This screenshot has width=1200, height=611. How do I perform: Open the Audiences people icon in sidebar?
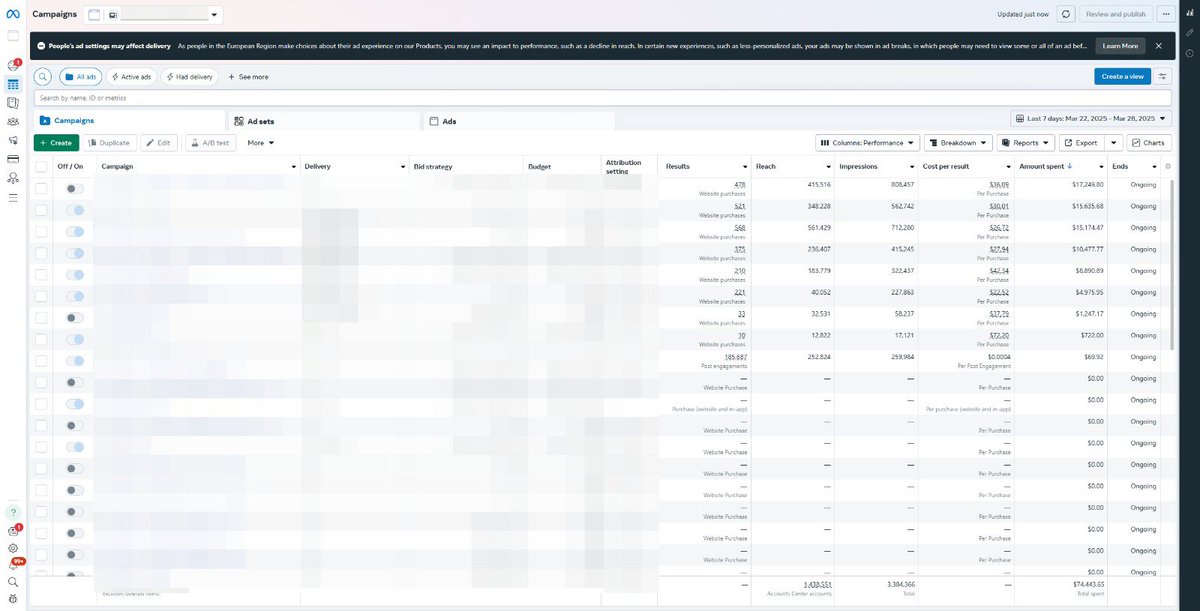(13, 121)
